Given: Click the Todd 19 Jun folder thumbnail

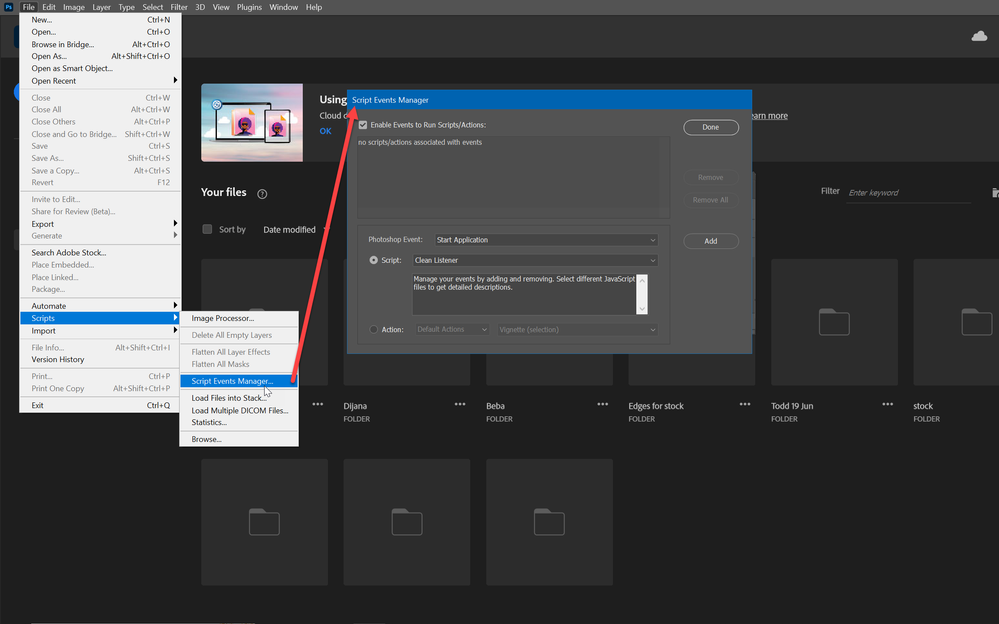Looking at the screenshot, I should click(834, 322).
